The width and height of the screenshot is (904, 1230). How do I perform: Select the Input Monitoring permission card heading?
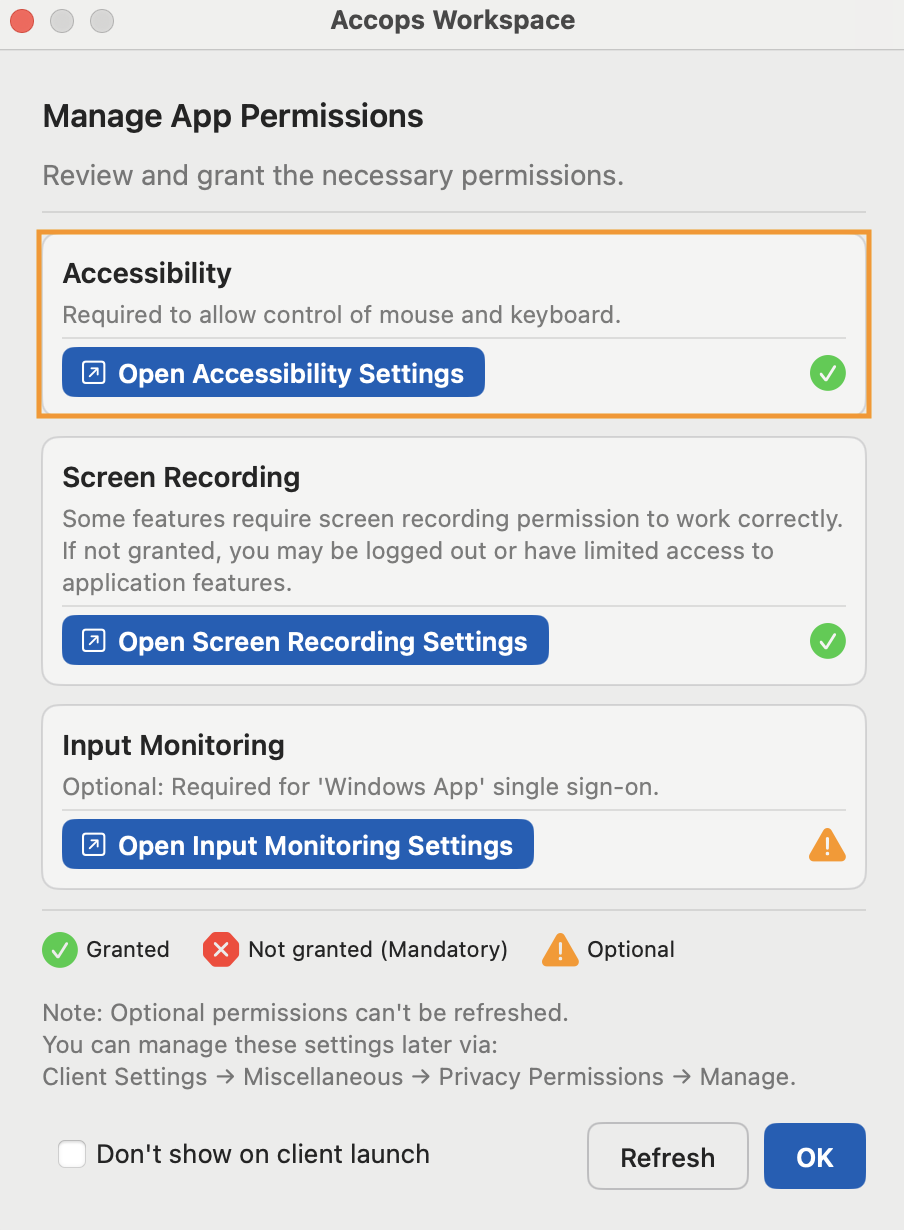[173, 745]
